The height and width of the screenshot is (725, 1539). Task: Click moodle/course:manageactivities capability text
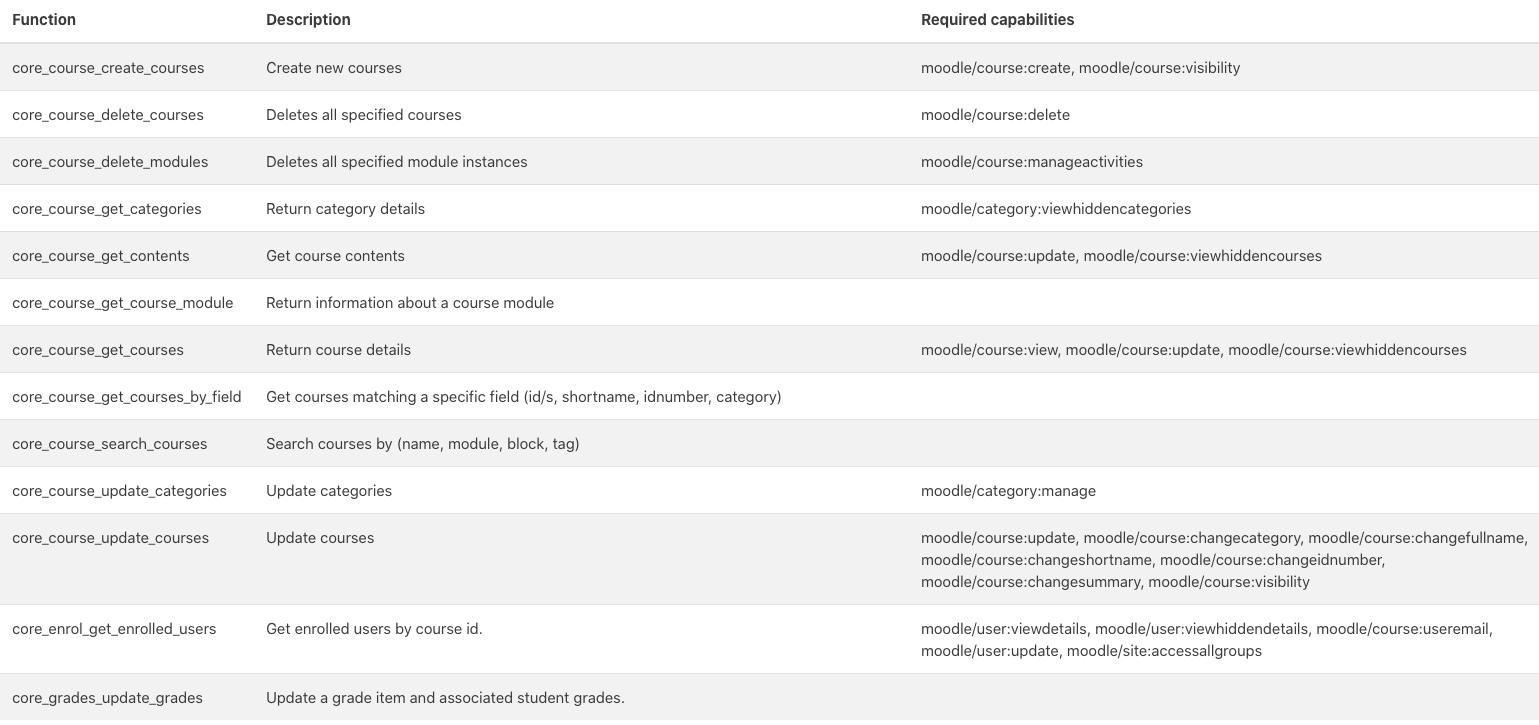click(1032, 162)
